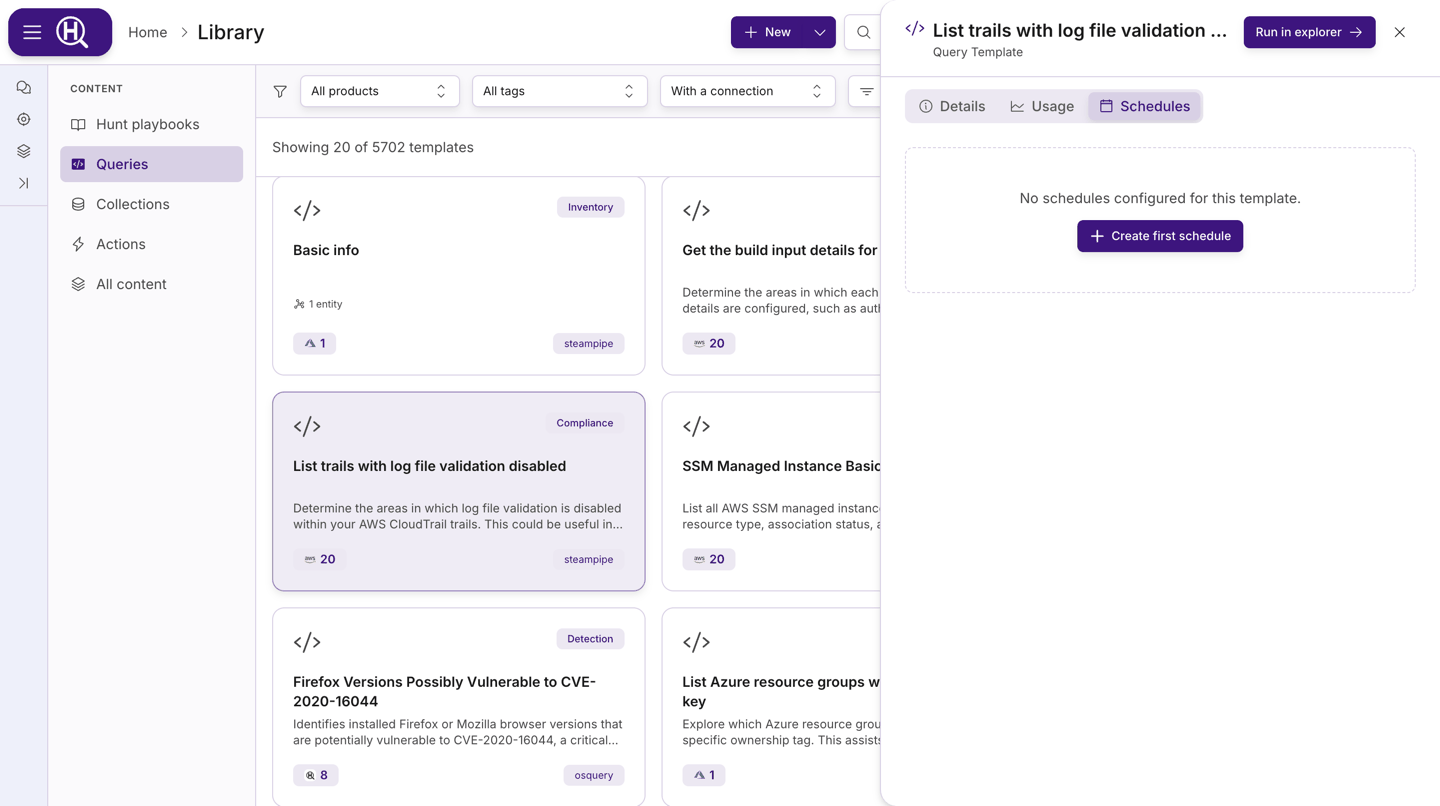Expand the New button dropdown arrow
This screenshot has width=1440, height=806.
tap(820, 32)
